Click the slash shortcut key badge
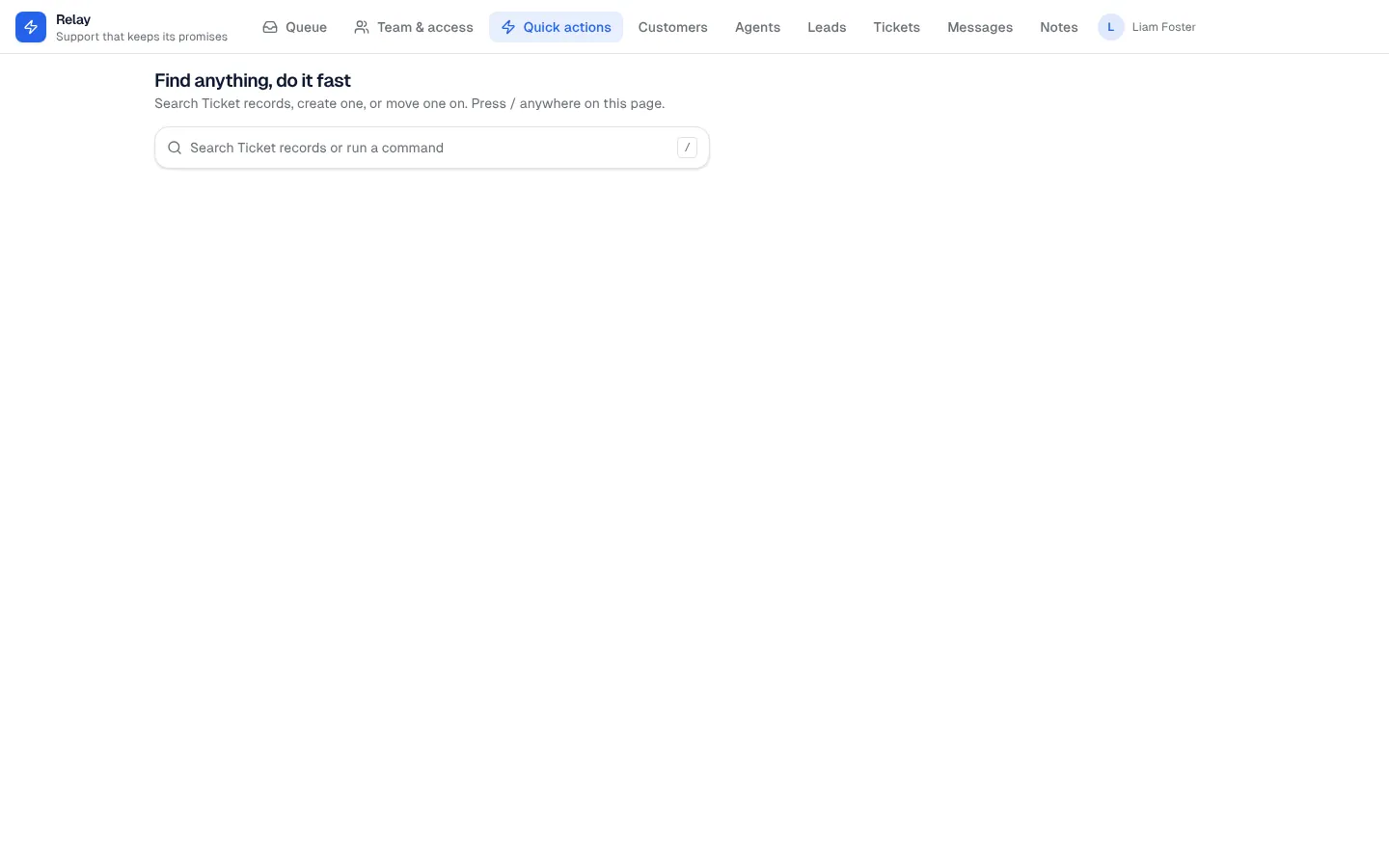The height and width of the screenshot is (868, 1389). 687,148
